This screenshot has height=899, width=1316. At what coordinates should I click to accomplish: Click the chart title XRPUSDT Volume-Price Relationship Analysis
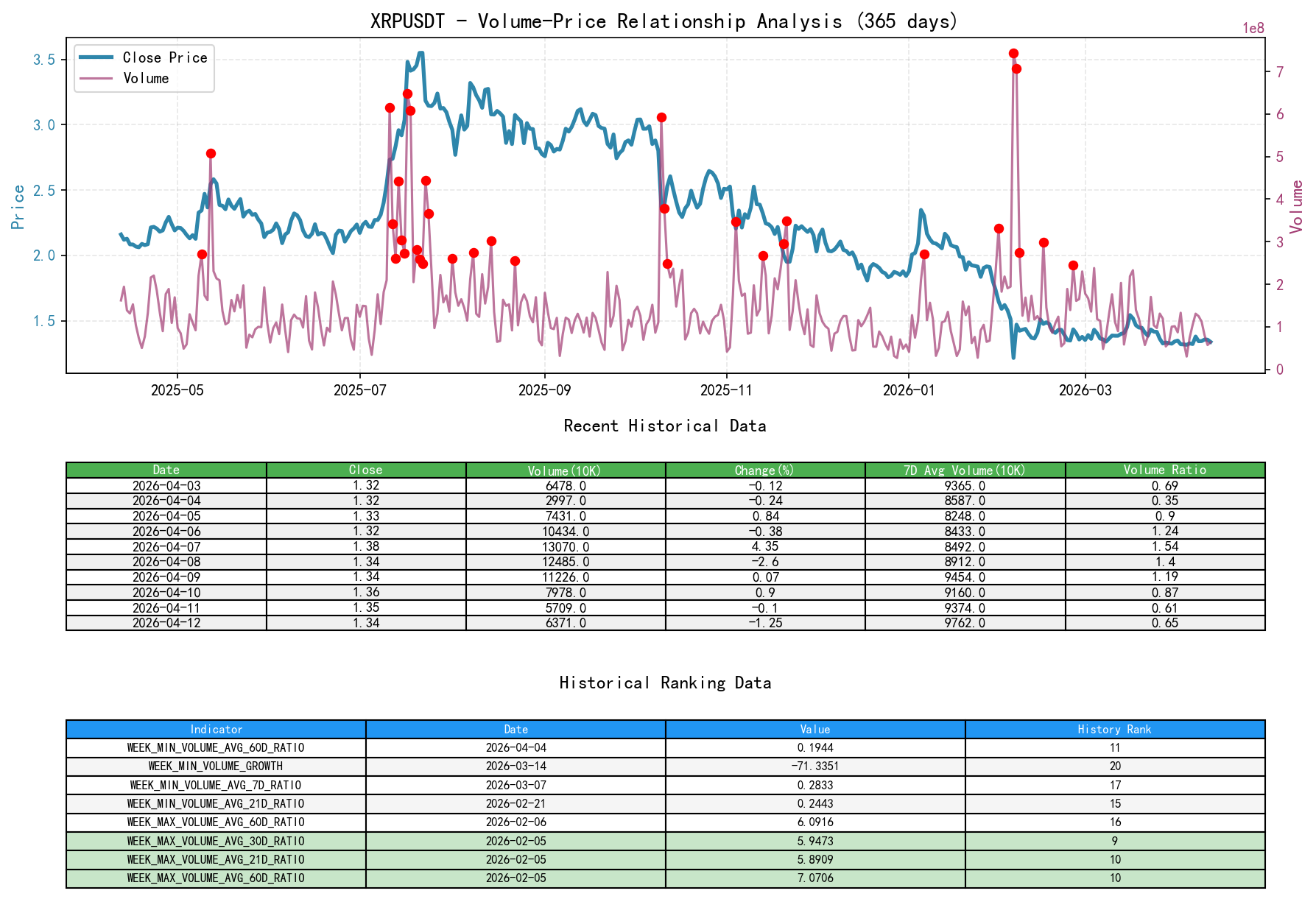[664, 21]
